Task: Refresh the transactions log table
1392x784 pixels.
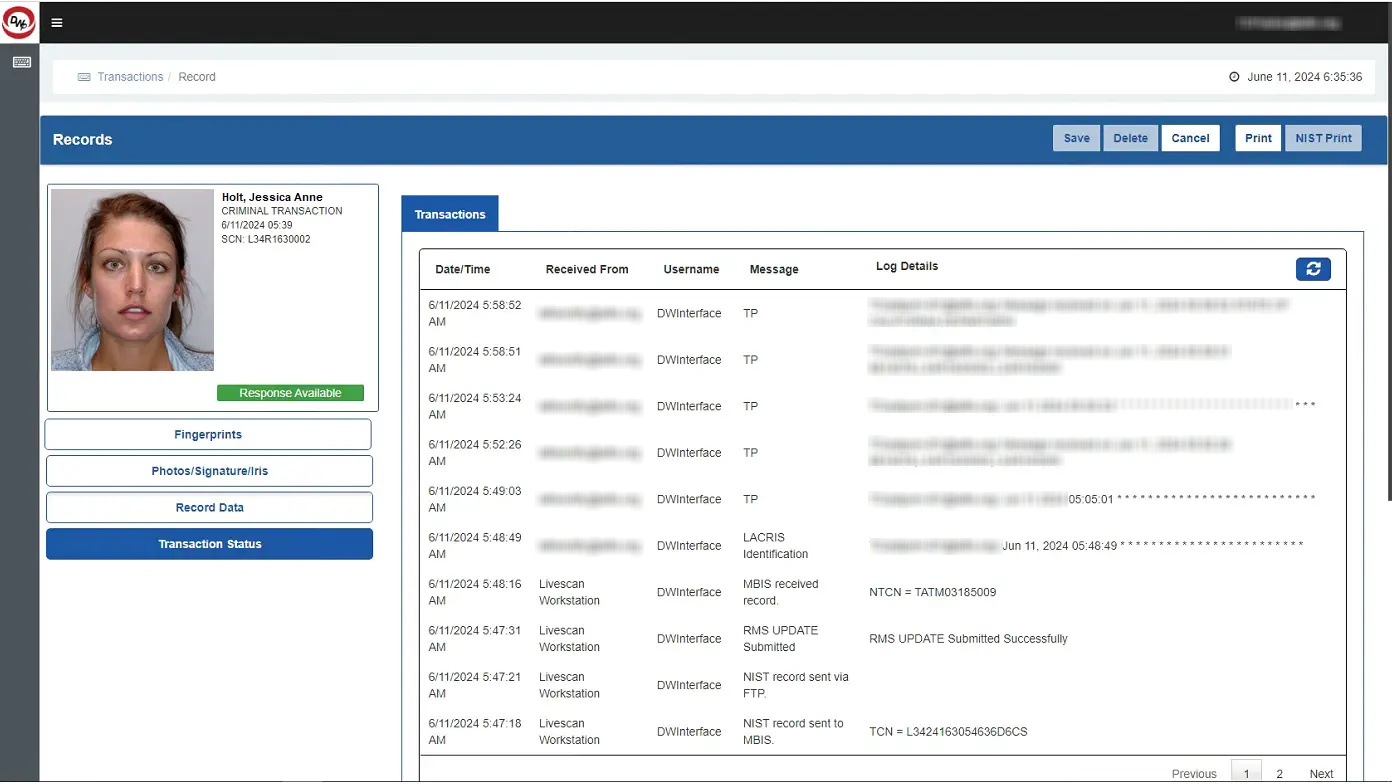Action: click(x=1313, y=268)
